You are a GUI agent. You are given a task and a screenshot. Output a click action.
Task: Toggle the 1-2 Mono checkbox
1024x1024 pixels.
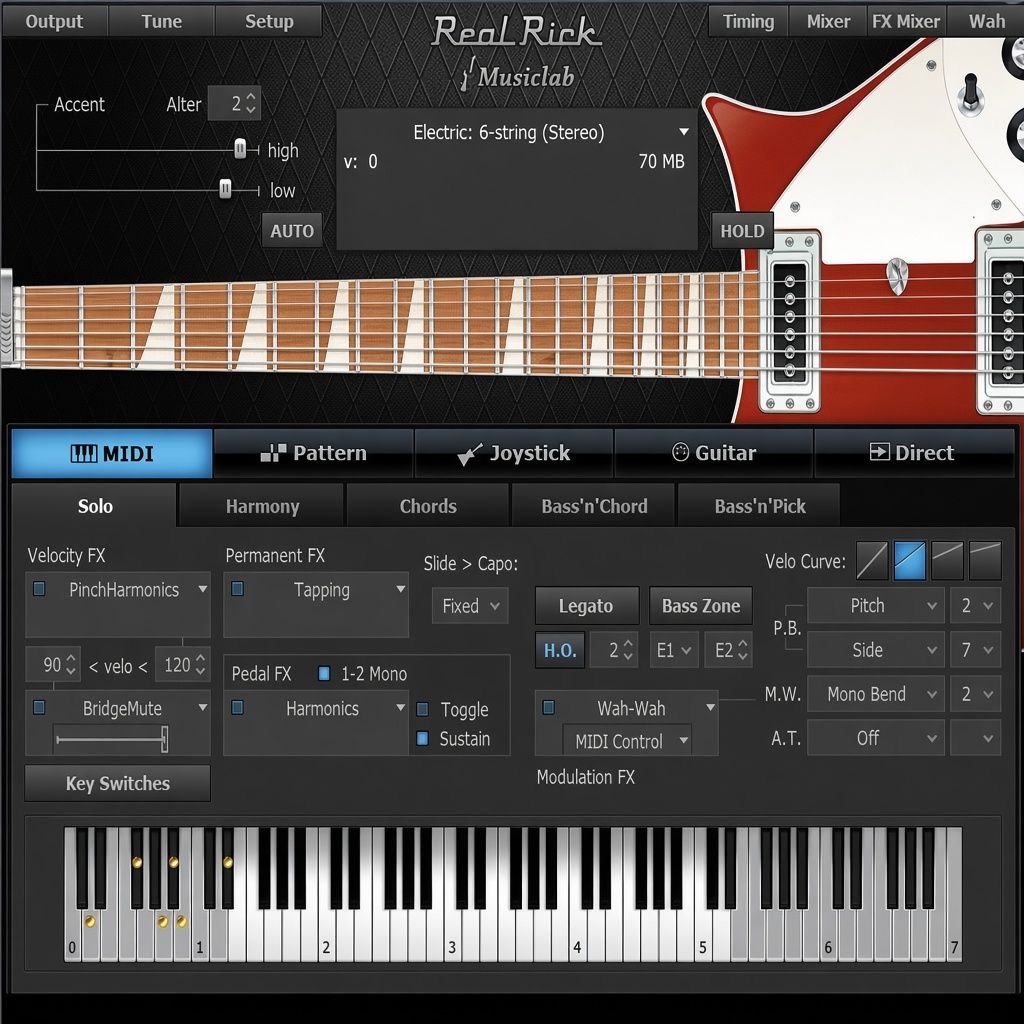324,673
